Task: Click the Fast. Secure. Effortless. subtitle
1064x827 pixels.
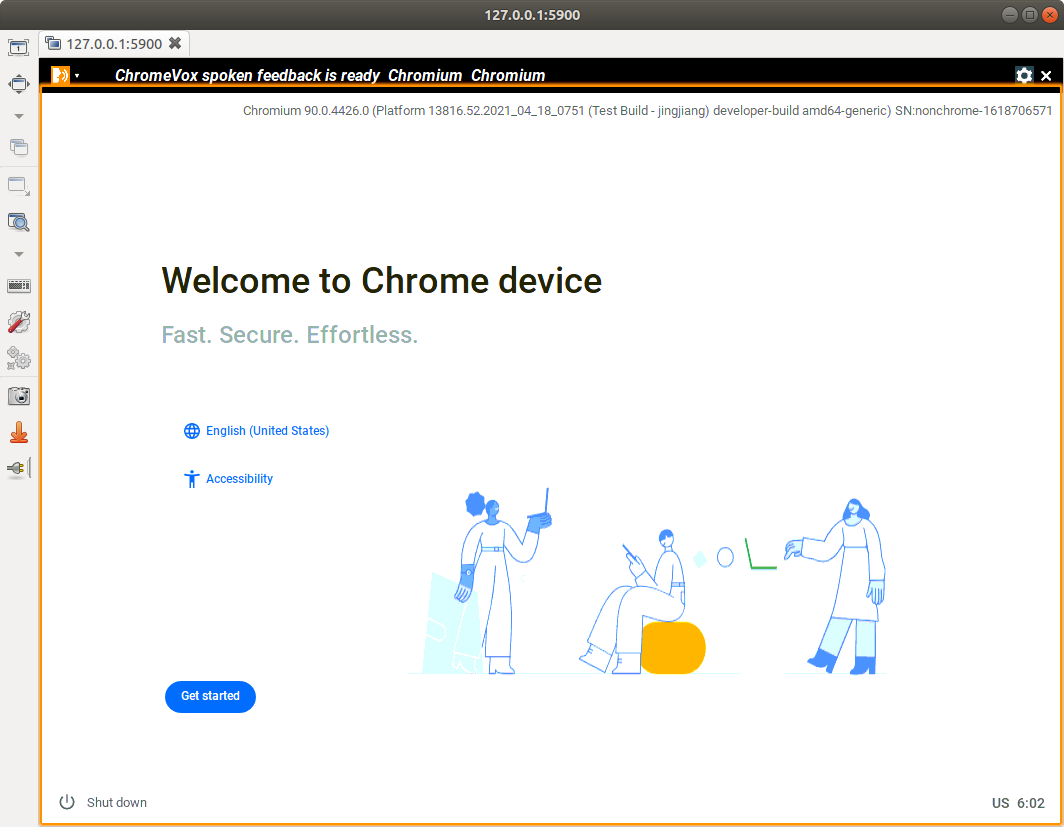Action: (290, 334)
